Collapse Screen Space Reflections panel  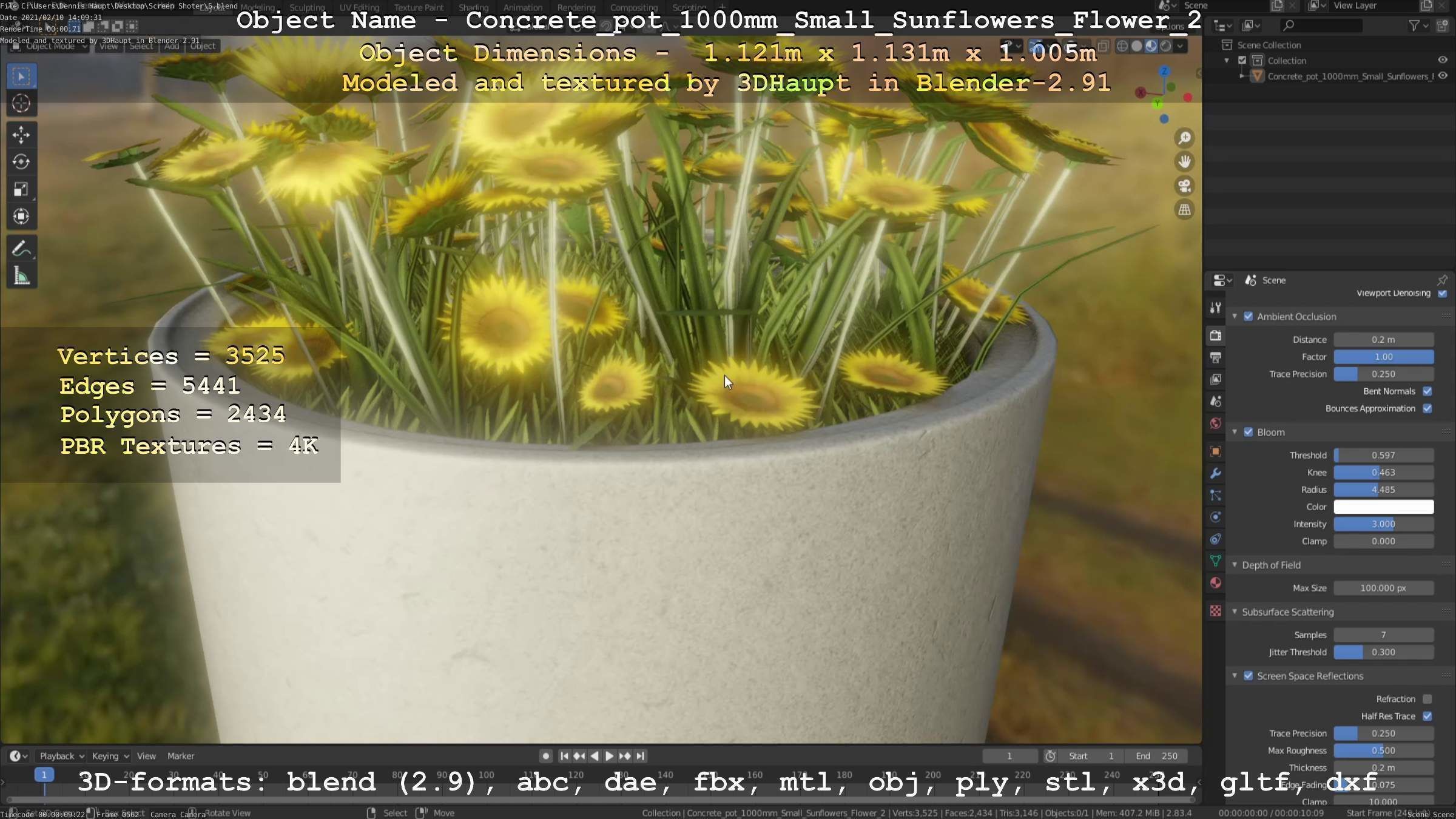1235,676
